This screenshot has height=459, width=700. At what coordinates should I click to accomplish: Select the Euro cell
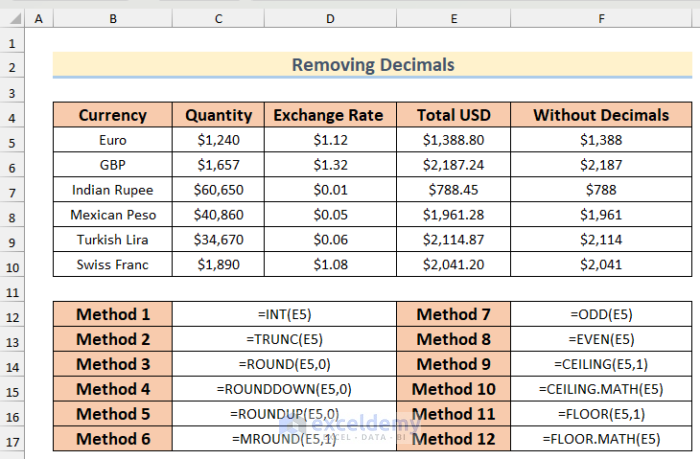(x=113, y=140)
